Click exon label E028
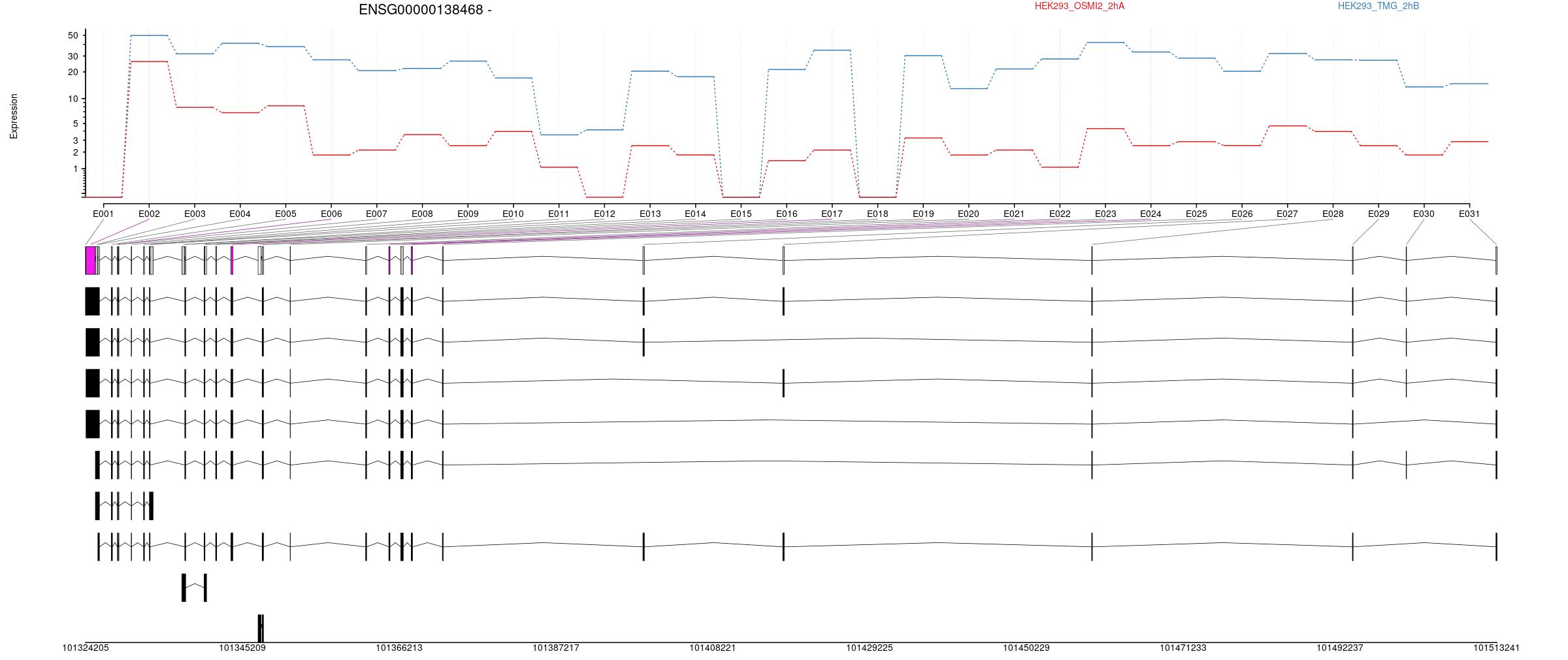The height and width of the screenshot is (660, 1568). [x=1333, y=214]
